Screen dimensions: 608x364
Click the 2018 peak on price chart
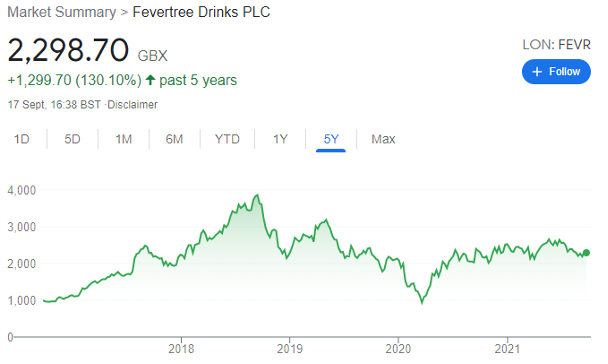point(257,195)
